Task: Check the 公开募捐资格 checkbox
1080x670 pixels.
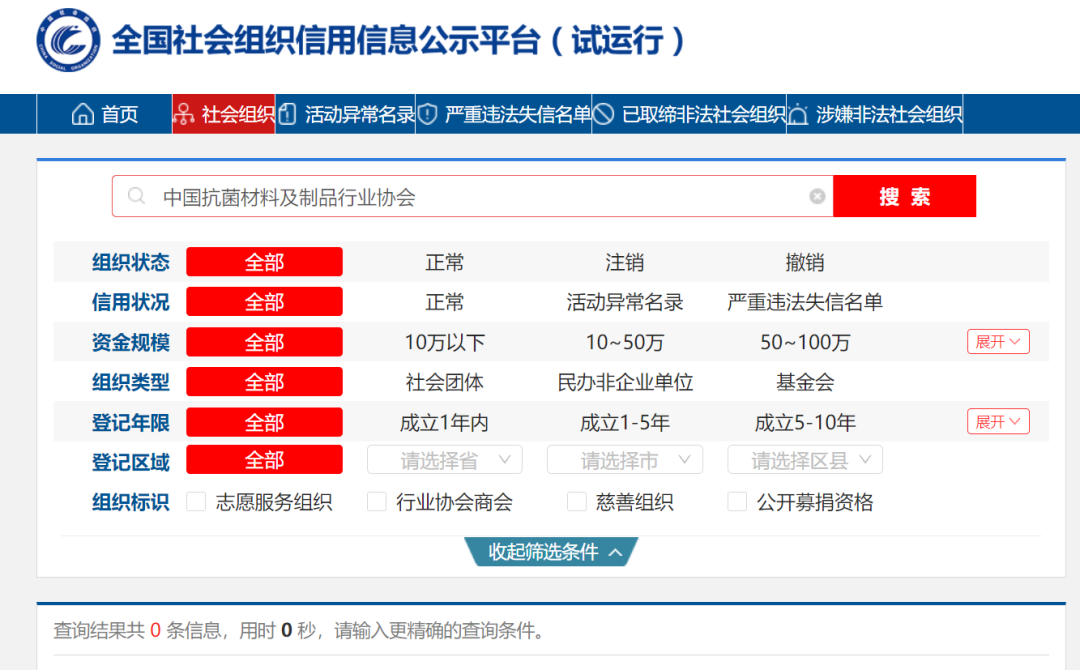Action: 737,501
